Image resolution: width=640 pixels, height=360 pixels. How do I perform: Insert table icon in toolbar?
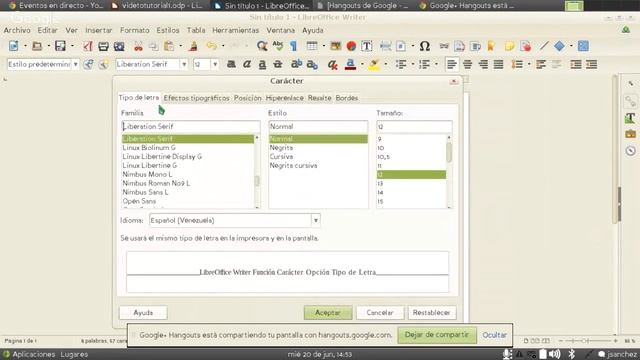(x=312, y=46)
